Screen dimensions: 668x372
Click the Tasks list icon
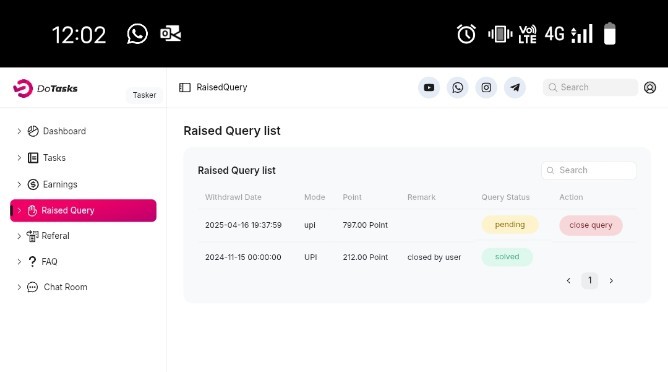(33, 158)
